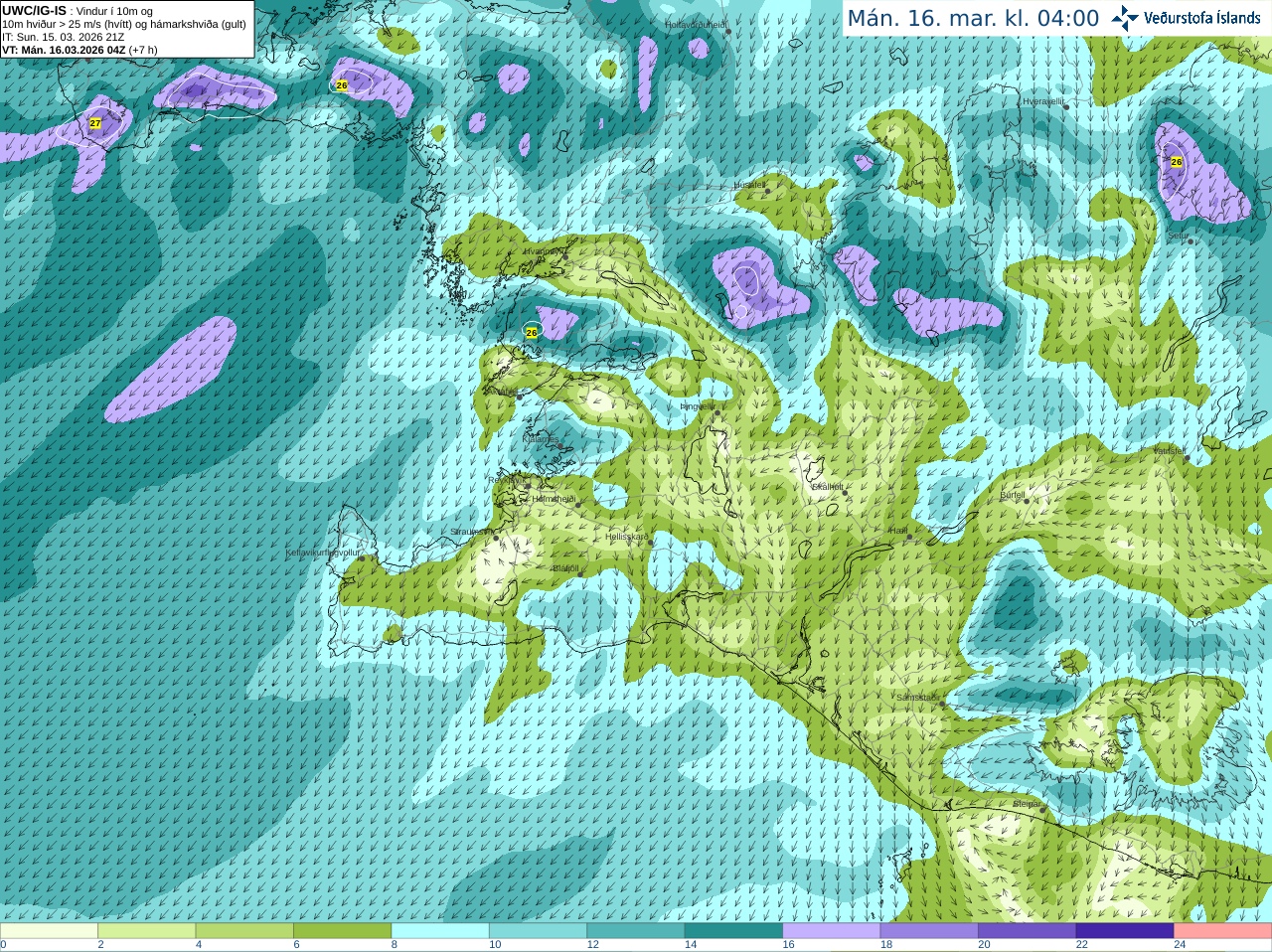Click the Holtavörðuheiði station dot
This screenshot has height=952, width=1272.
pos(727,31)
